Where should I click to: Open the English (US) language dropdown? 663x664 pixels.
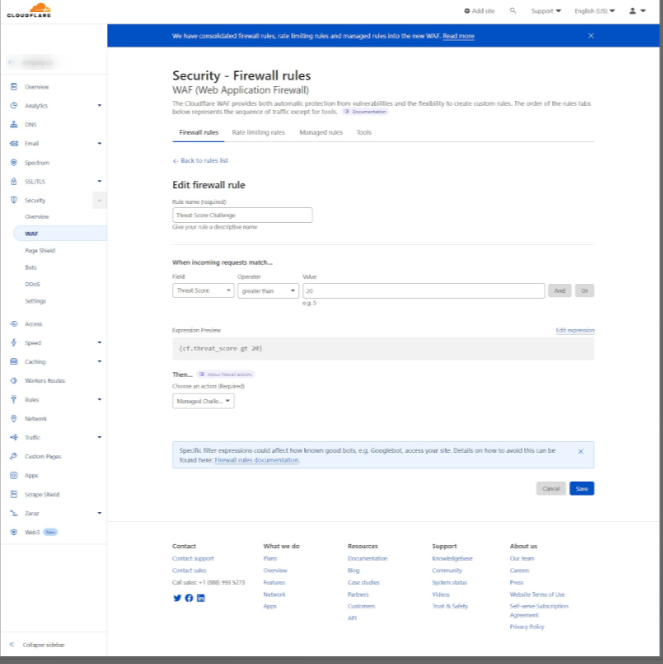[x=594, y=11]
